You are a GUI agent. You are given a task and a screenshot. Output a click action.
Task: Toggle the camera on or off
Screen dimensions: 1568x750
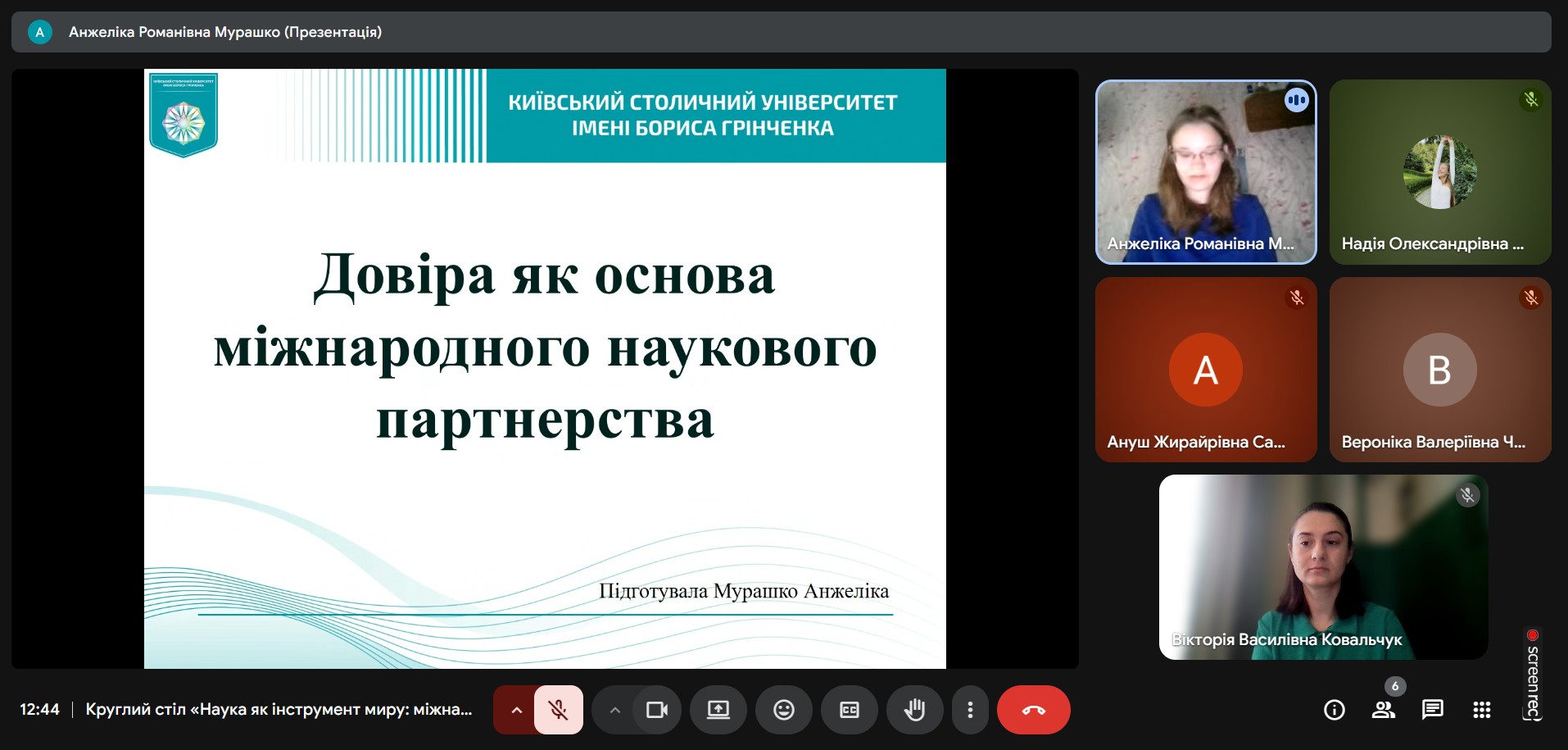coord(656,710)
